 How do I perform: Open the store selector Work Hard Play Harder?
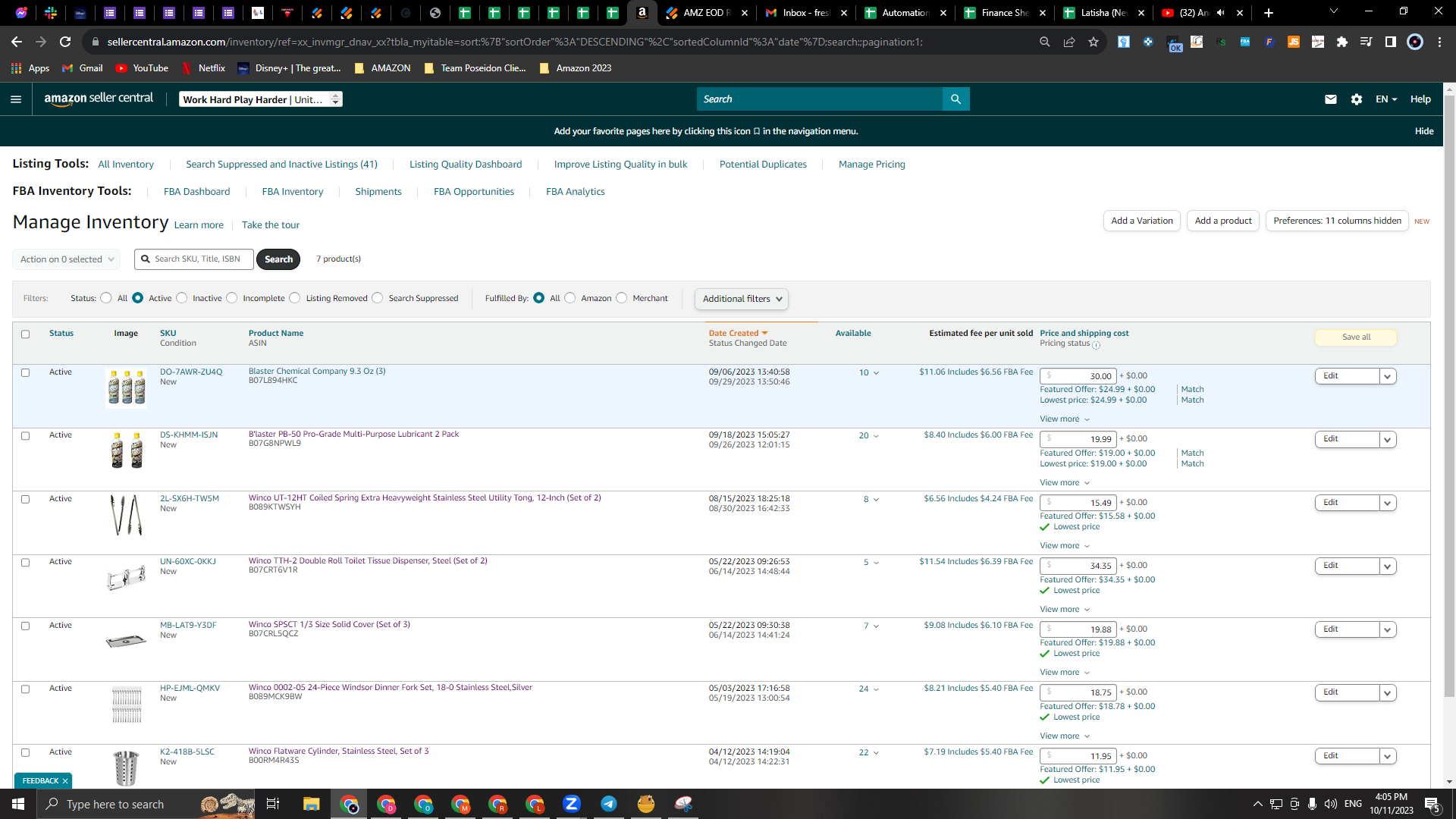click(x=261, y=99)
